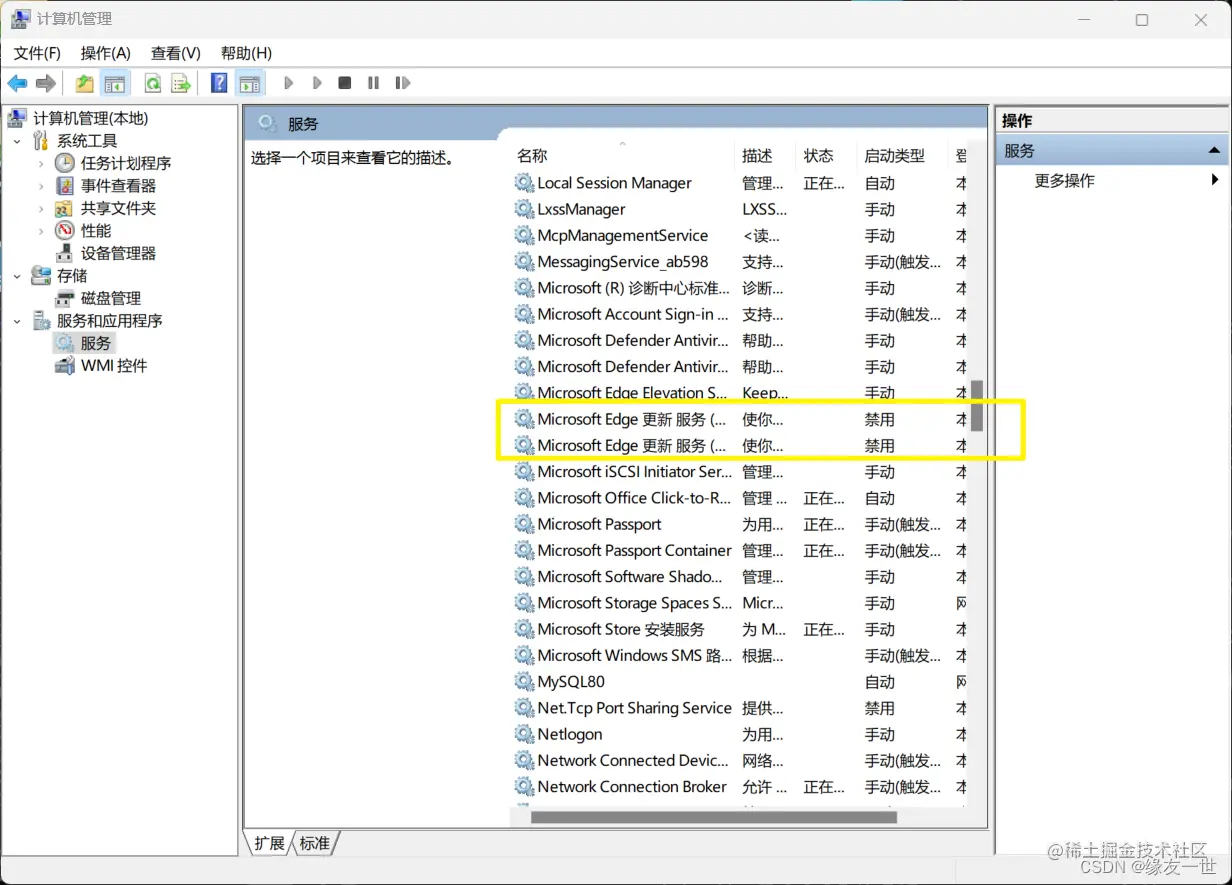Click the gray Forward arrow in toolbar
The height and width of the screenshot is (885, 1232).
coord(45,83)
